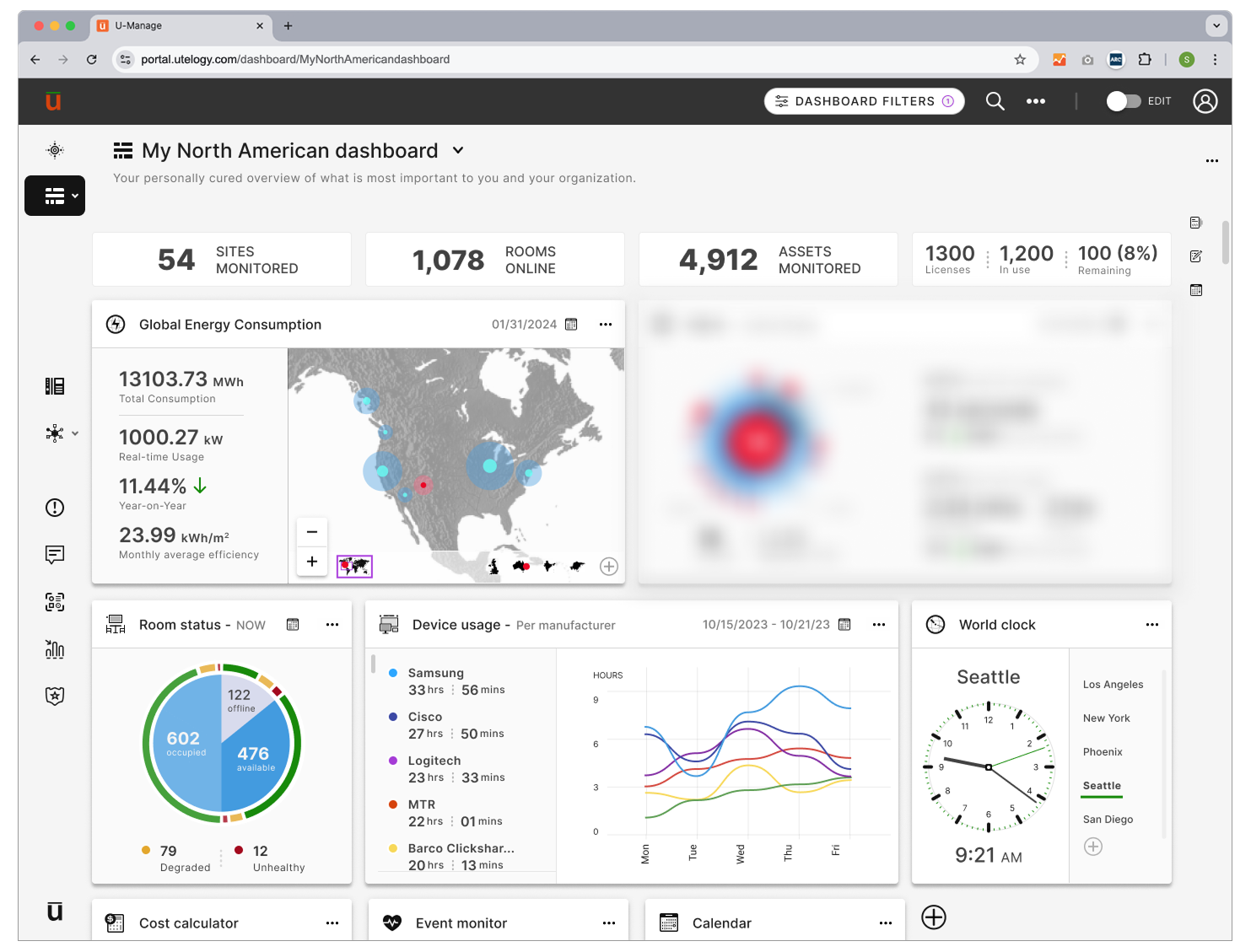Click the target locator sidebar icon

[x=55, y=150]
